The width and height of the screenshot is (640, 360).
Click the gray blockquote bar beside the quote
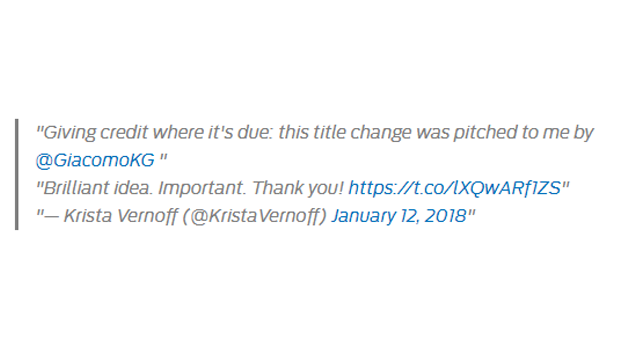pos(17,174)
